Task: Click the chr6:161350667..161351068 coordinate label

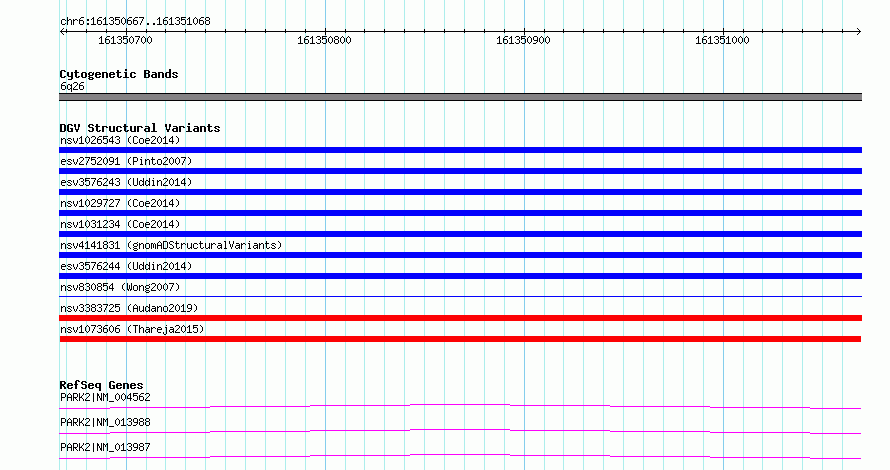Action: tap(135, 22)
